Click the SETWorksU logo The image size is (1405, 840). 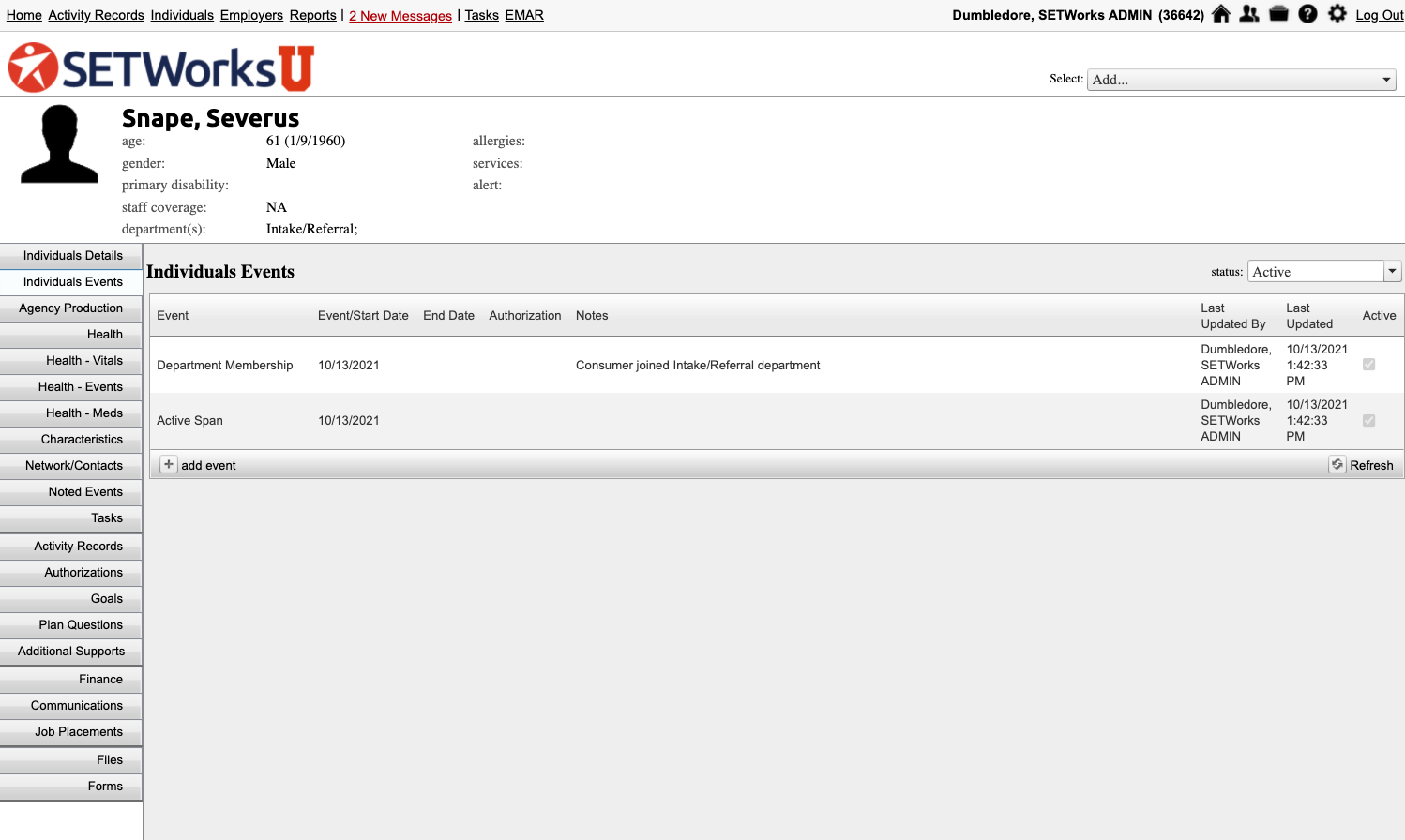[x=161, y=67]
